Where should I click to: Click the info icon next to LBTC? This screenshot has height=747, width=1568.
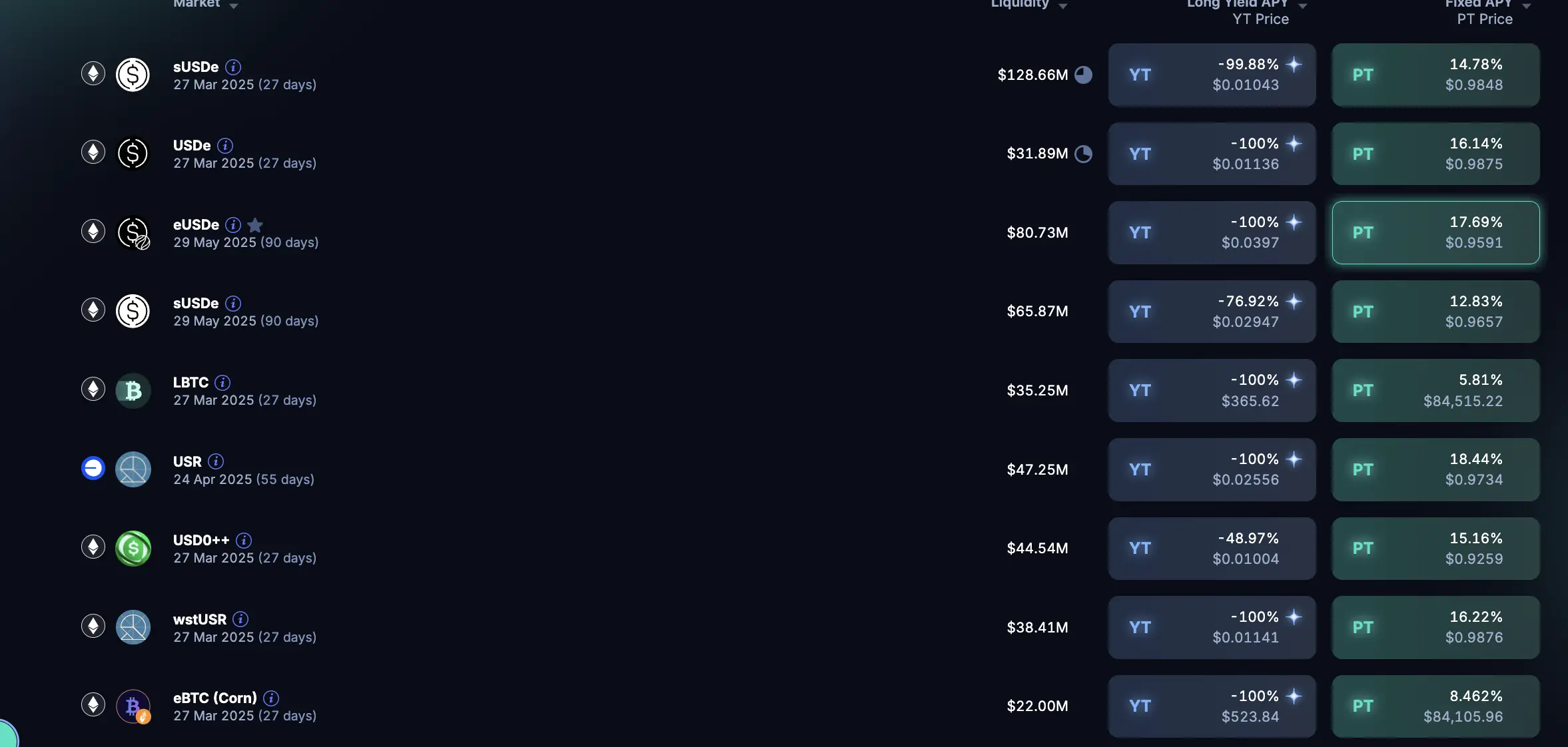(x=222, y=382)
